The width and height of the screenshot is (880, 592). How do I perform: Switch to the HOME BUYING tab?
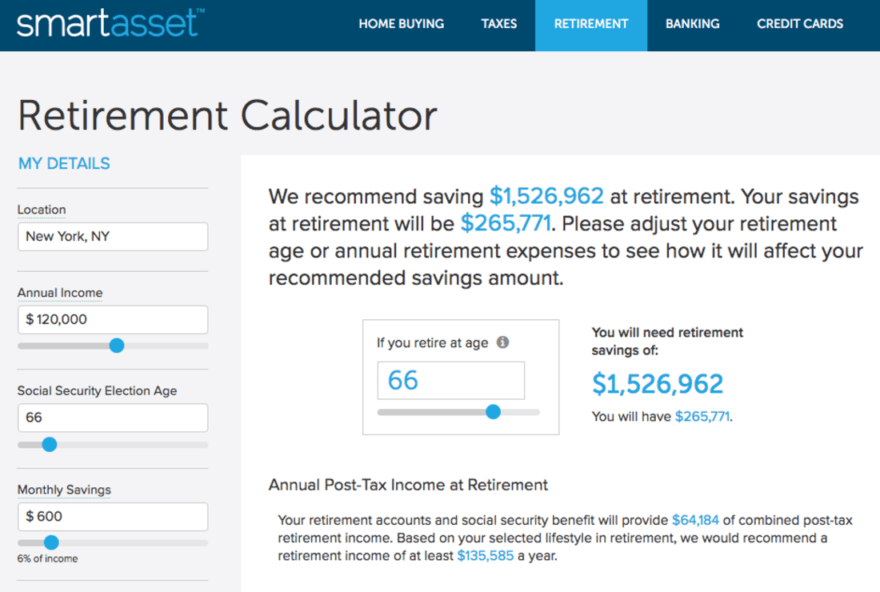pos(401,24)
